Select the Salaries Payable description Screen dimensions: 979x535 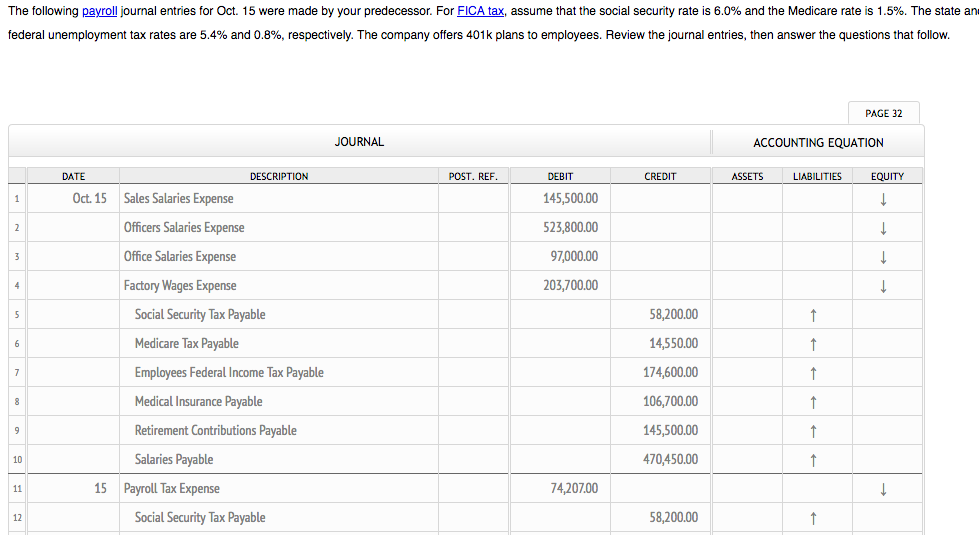tap(174, 459)
